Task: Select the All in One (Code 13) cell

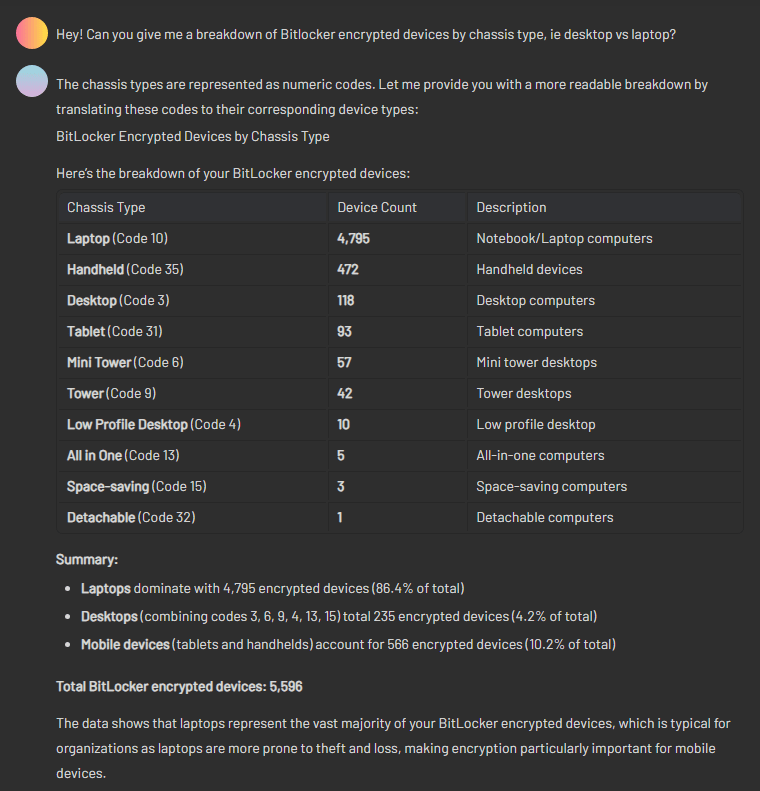Action: pos(122,455)
